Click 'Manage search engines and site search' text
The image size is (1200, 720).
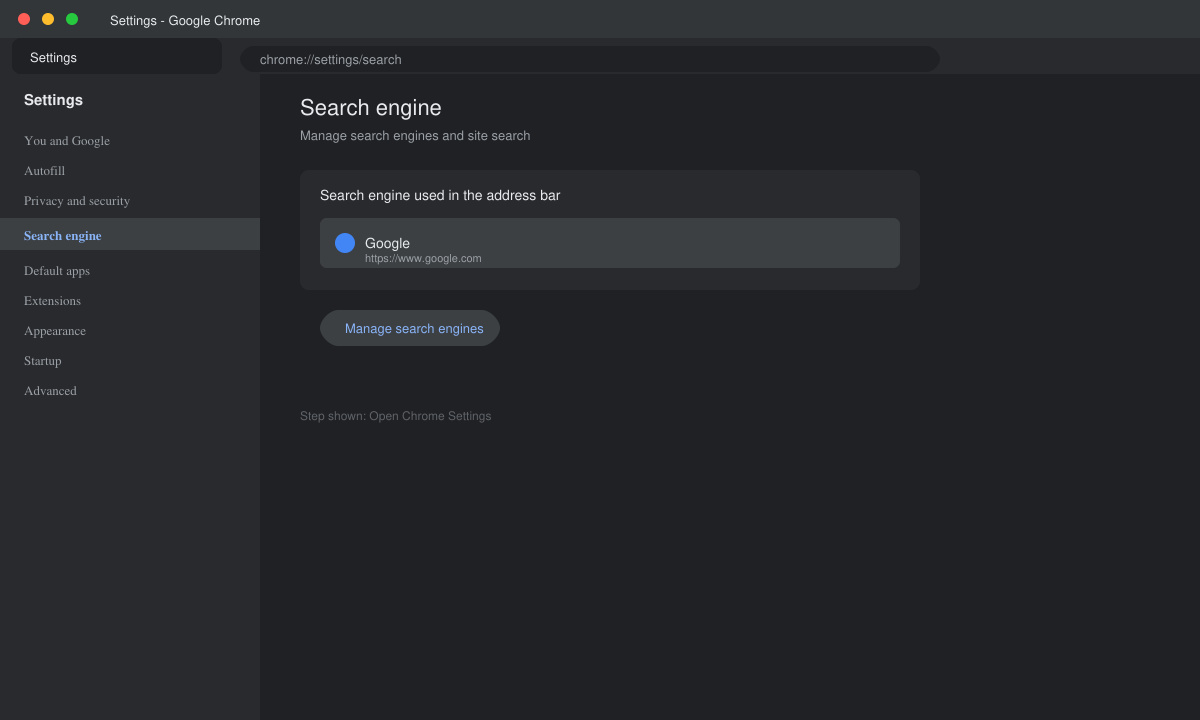tap(415, 136)
